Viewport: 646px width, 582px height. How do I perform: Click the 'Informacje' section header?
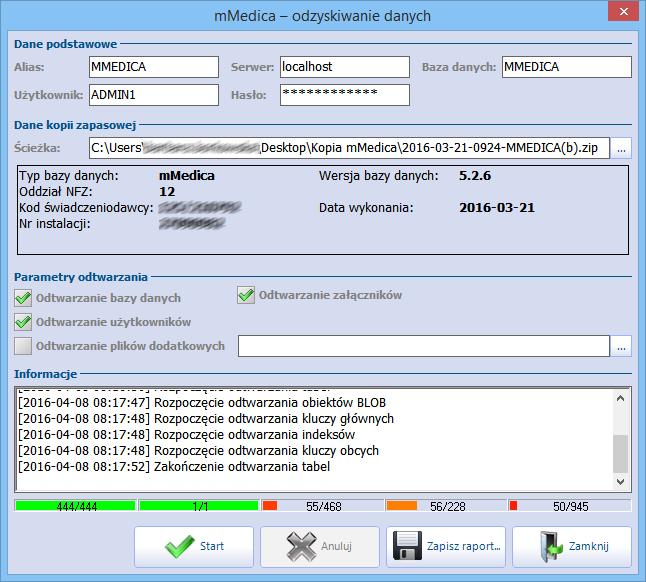[45, 374]
